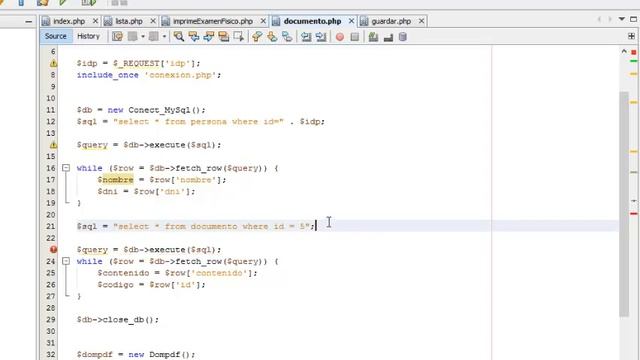Click the red mark in the error stripe
Screen dimensions: 640x360
(633, 213)
